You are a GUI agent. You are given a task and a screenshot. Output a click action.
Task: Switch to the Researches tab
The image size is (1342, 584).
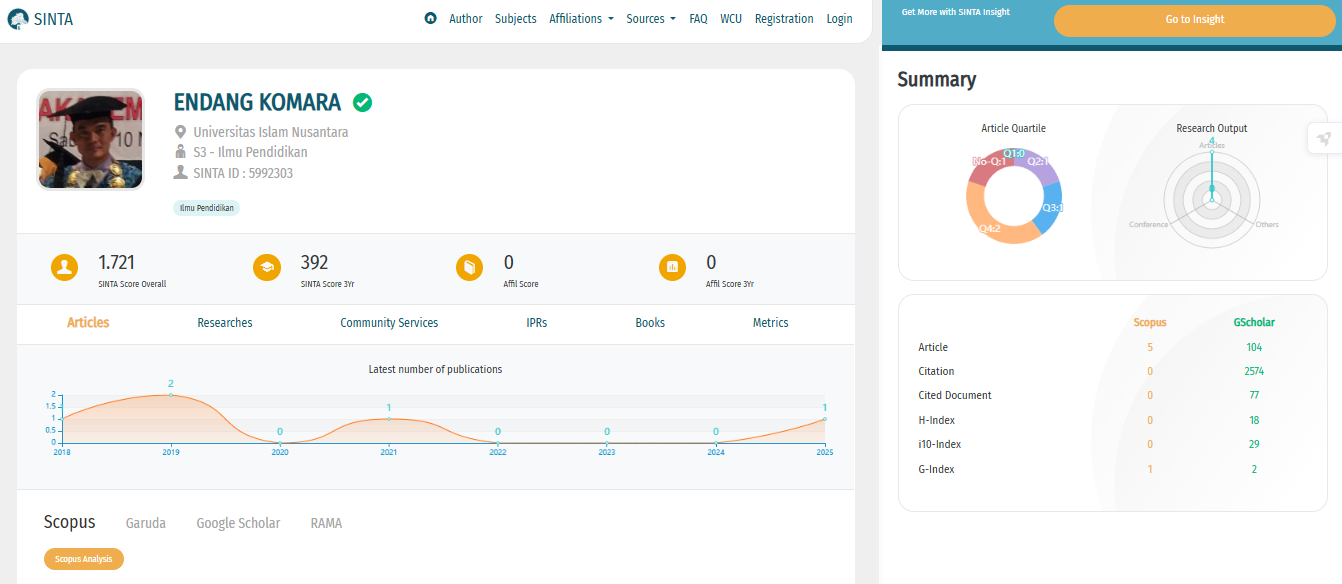click(x=225, y=323)
